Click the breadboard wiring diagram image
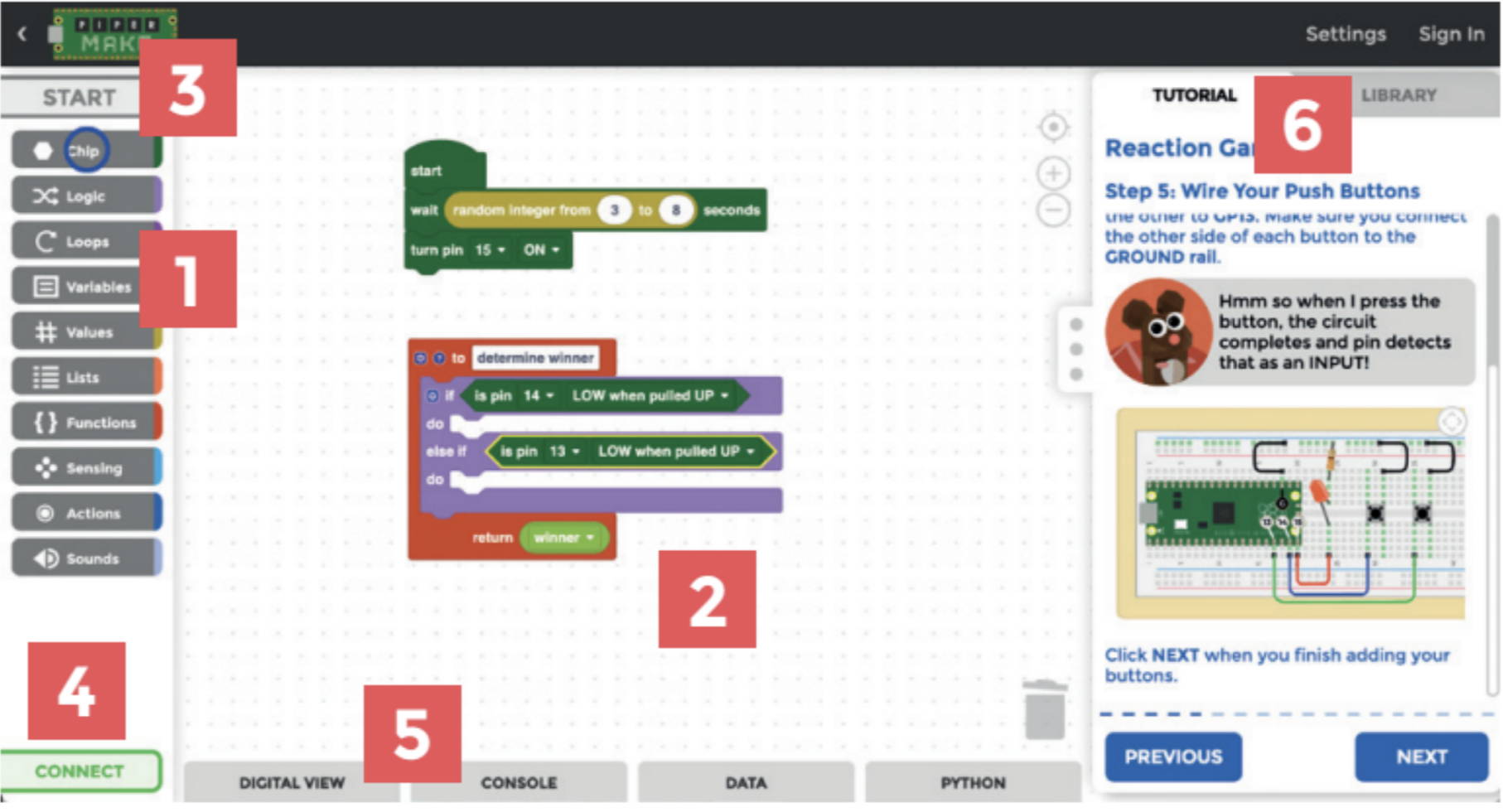This screenshot has height=812, width=1503. tap(1291, 514)
